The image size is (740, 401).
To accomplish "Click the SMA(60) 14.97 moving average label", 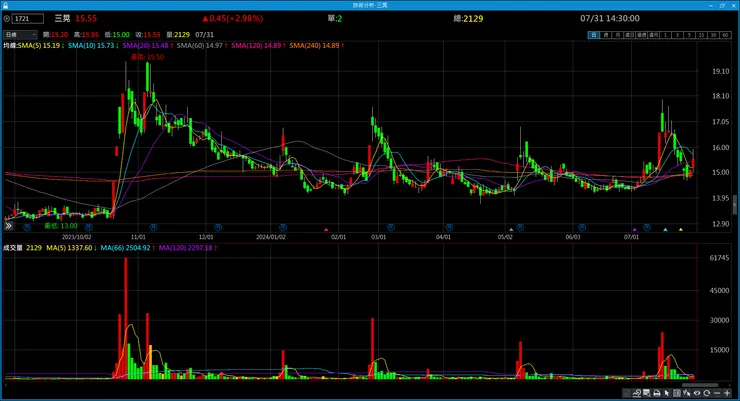I will (x=202, y=46).
